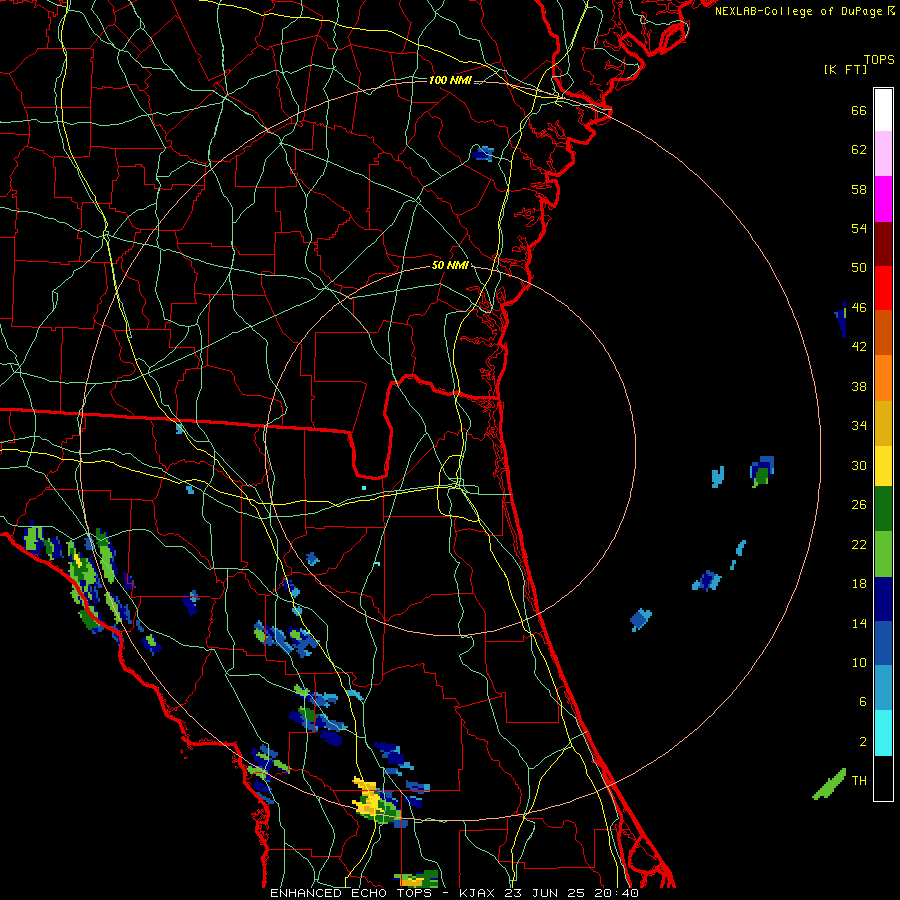
Task: Click the 10 legend value
Action: coord(859,663)
